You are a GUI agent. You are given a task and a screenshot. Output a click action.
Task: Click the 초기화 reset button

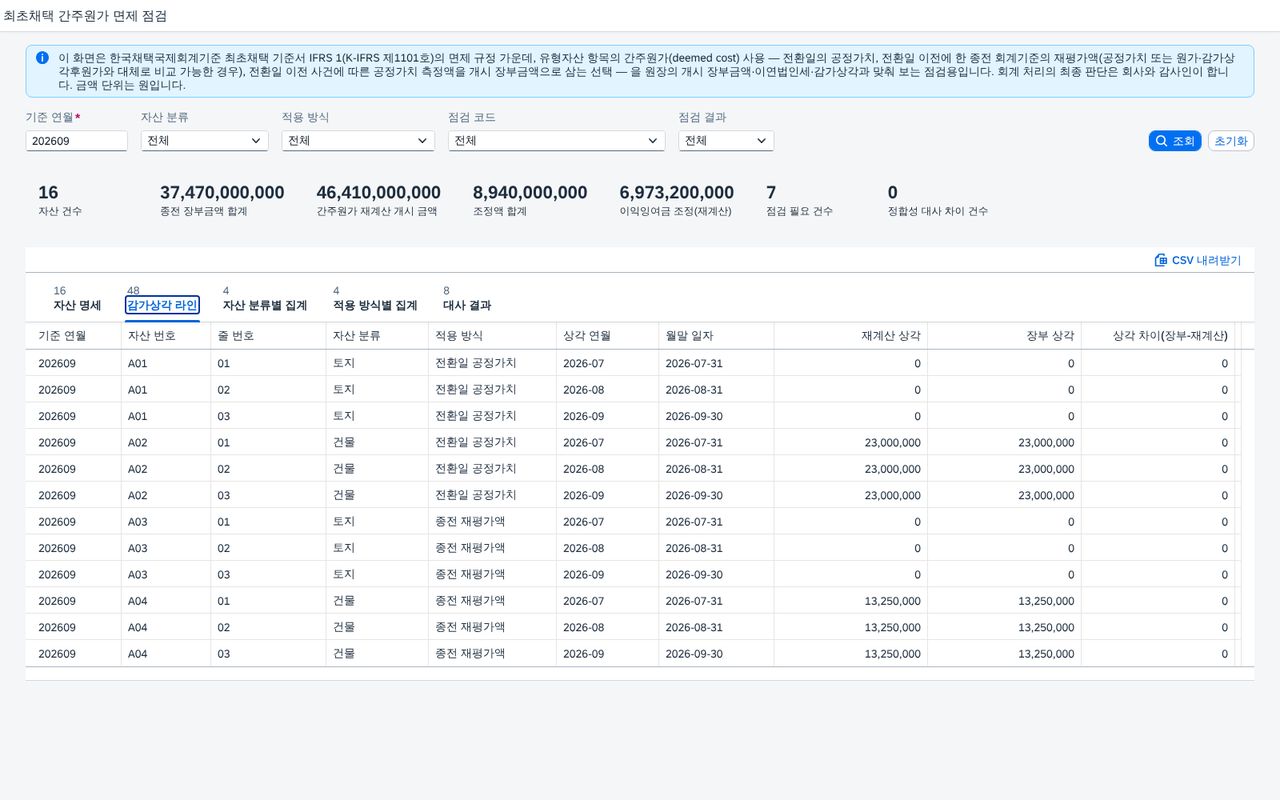(x=1231, y=141)
